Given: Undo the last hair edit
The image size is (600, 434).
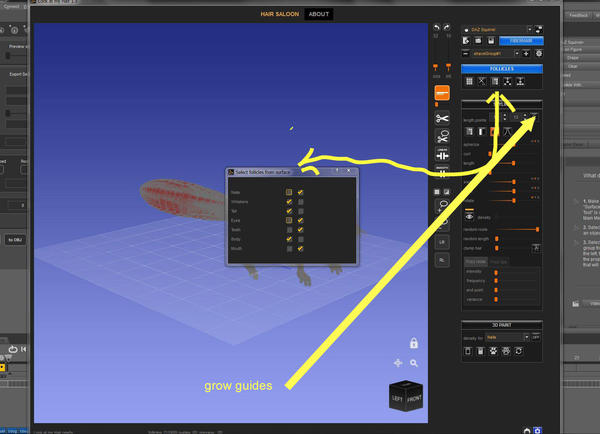Looking at the screenshot, I should (x=436, y=28).
